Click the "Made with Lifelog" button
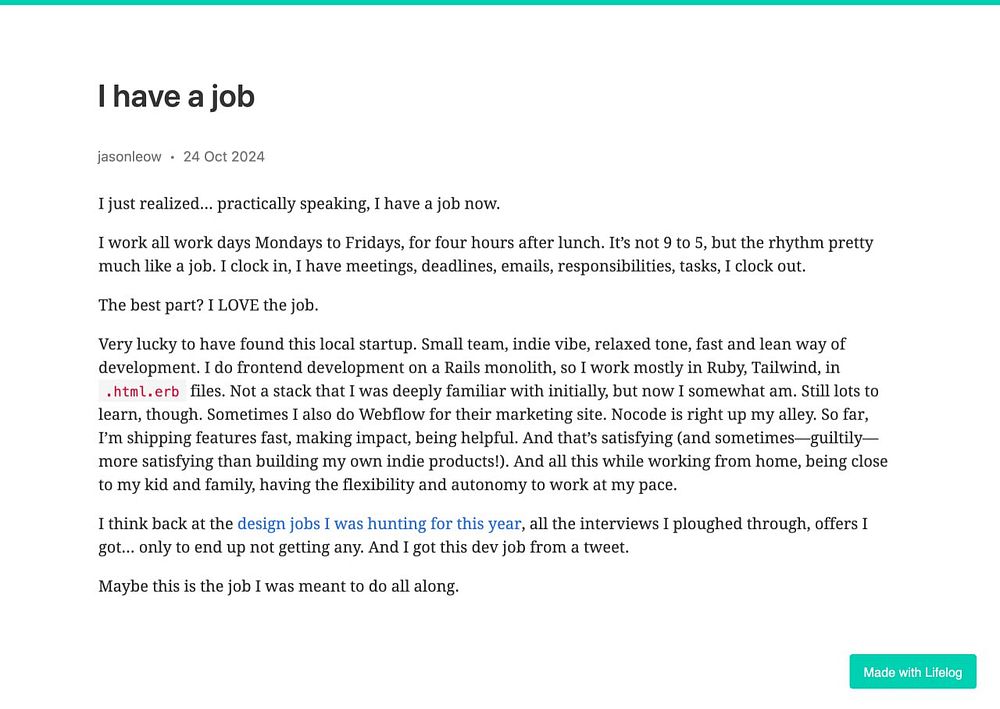Viewport: 1000px width, 709px height. coord(912,671)
